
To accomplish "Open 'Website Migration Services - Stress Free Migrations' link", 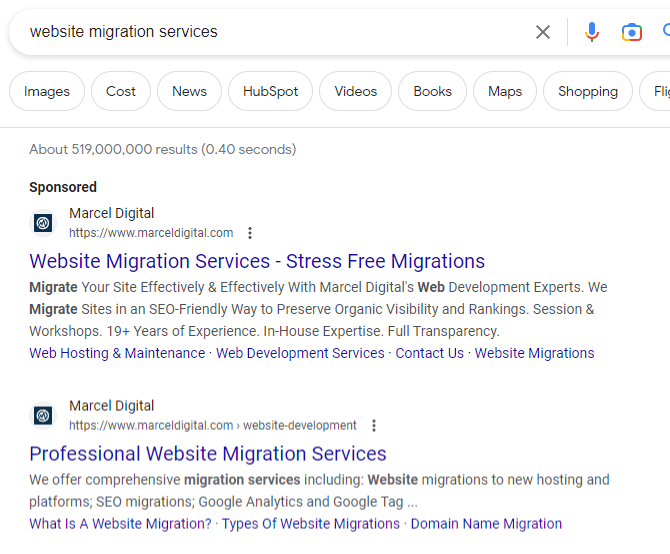I will 257,261.
